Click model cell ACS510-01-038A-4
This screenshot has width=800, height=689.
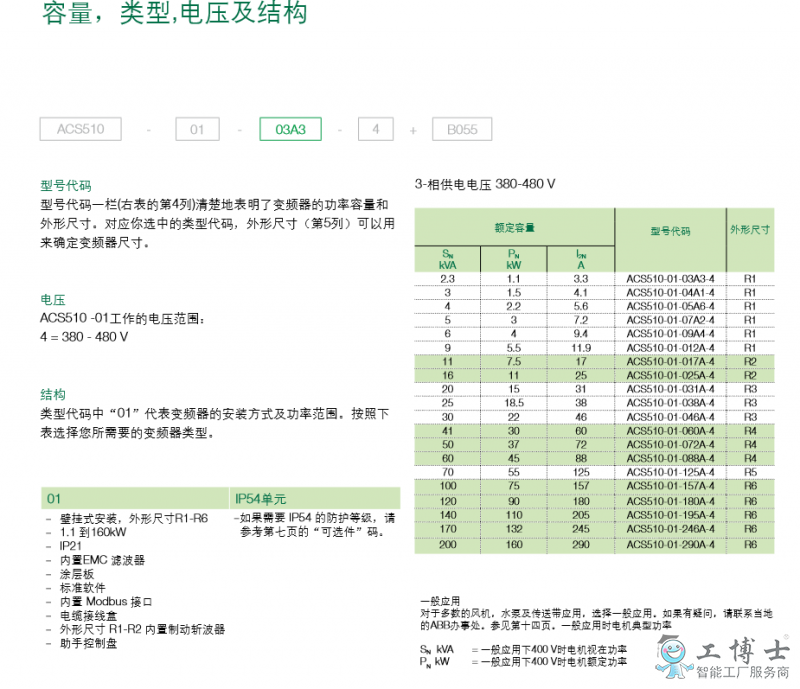[x=670, y=403]
